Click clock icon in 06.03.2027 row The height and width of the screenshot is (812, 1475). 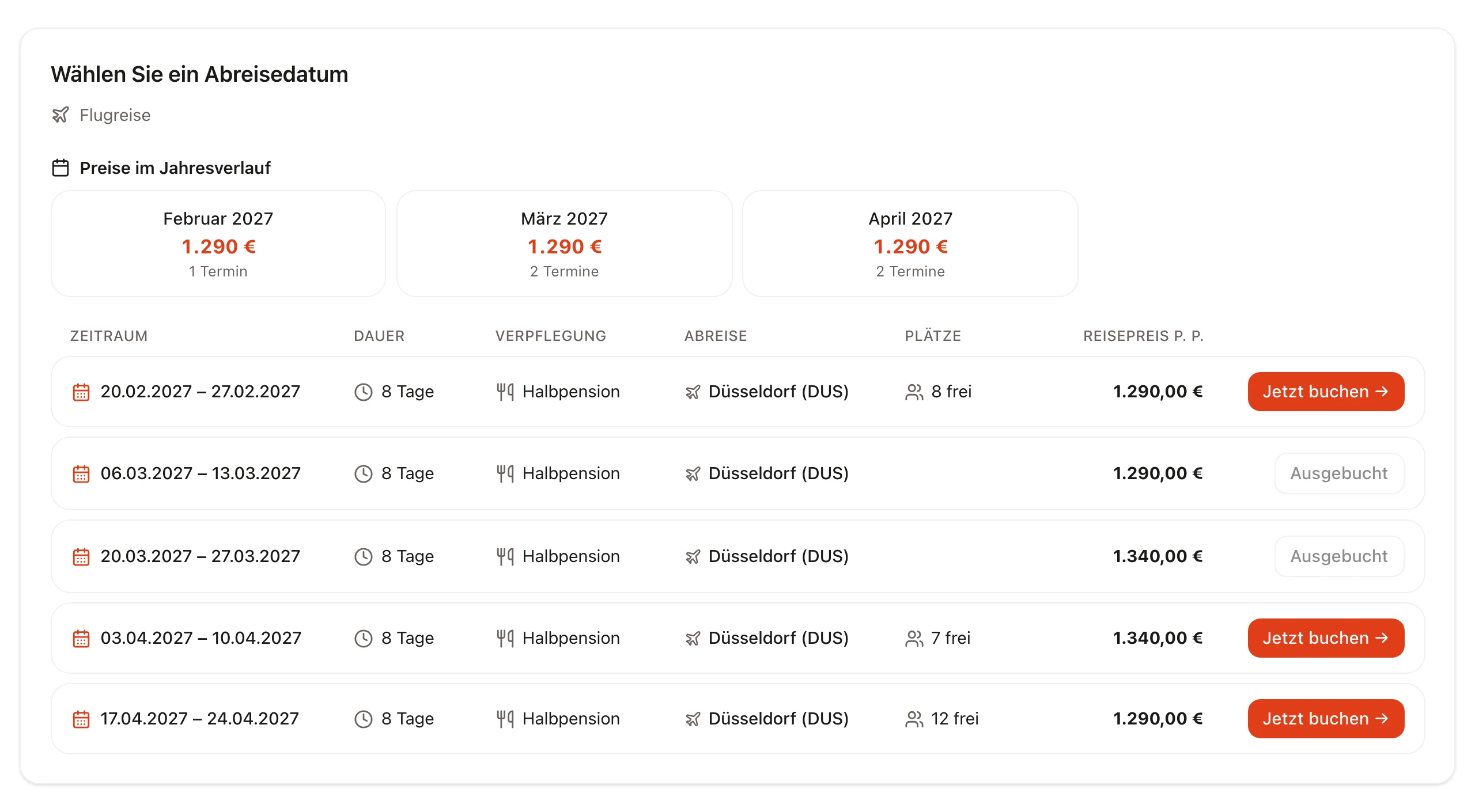[x=364, y=474]
